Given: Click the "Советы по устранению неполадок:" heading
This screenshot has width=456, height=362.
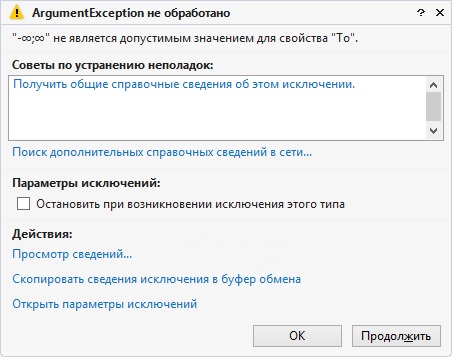Looking at the screenshot, I should pos(113,65).
